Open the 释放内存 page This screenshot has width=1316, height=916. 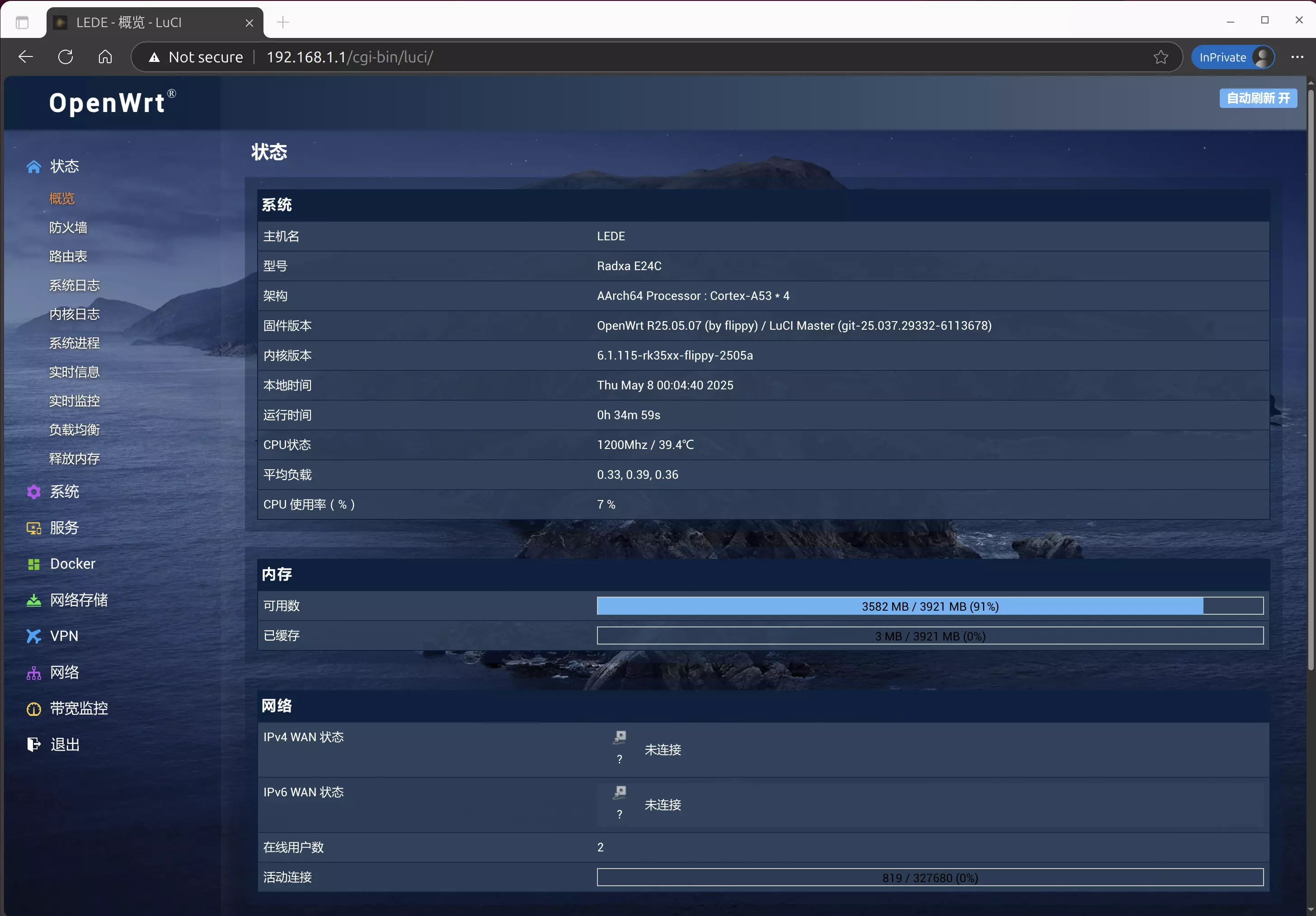75,459
